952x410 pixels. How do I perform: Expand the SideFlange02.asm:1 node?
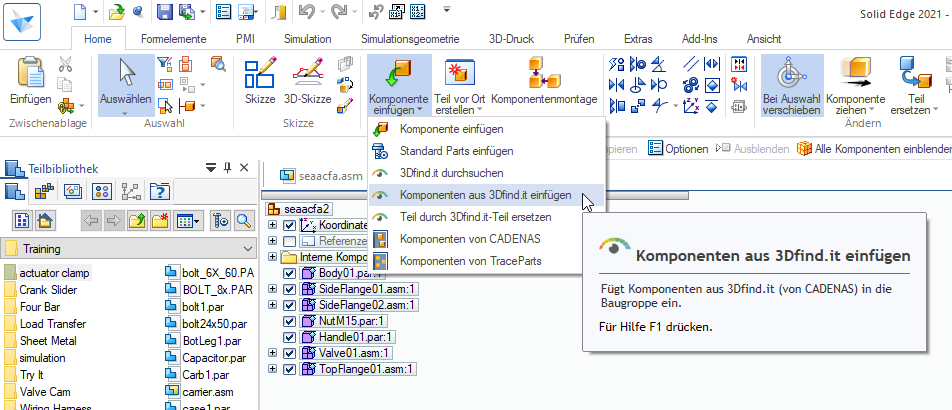click(x=272, y=304)
